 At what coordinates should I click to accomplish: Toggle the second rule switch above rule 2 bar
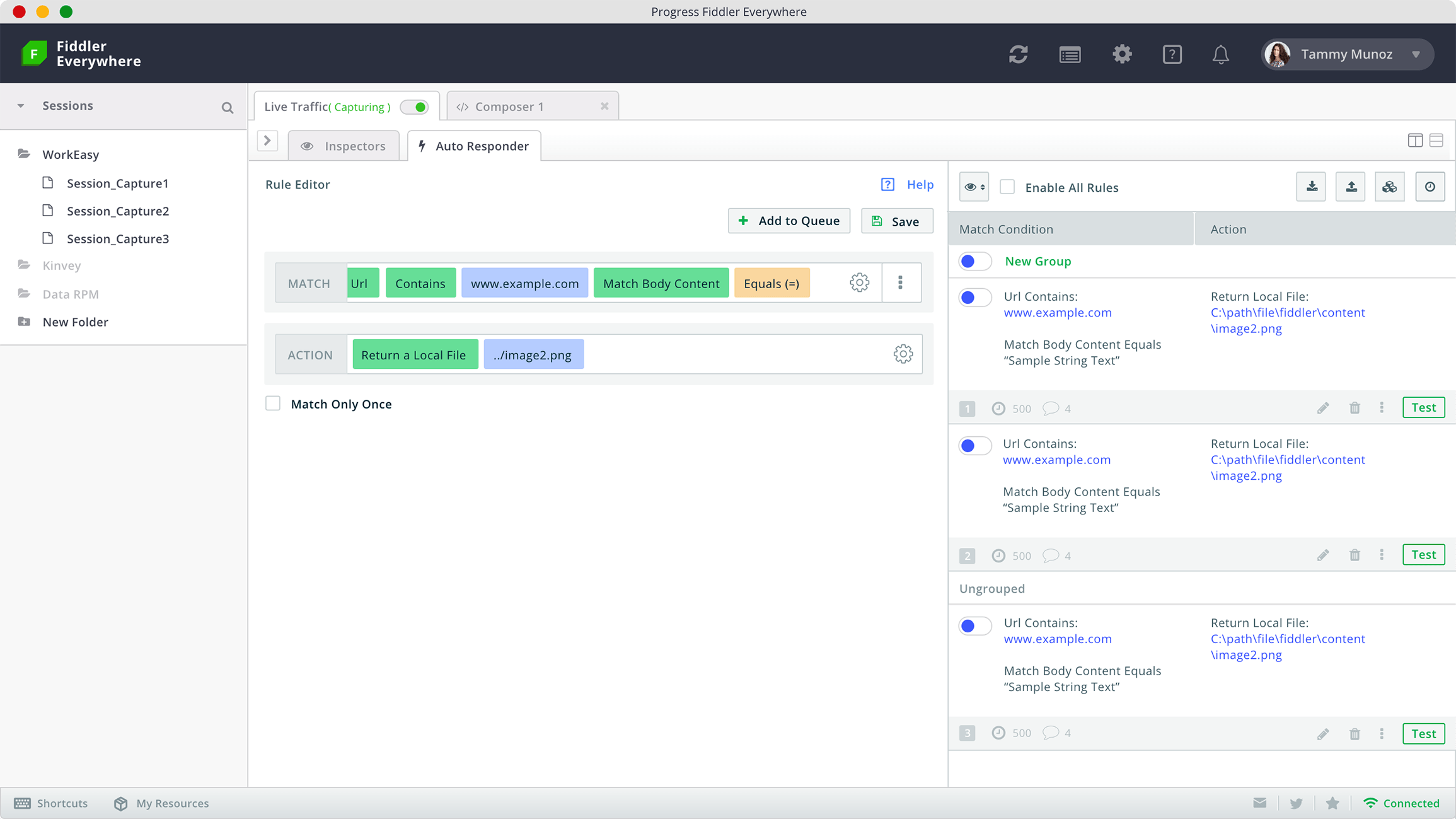(x=975, y=446)
